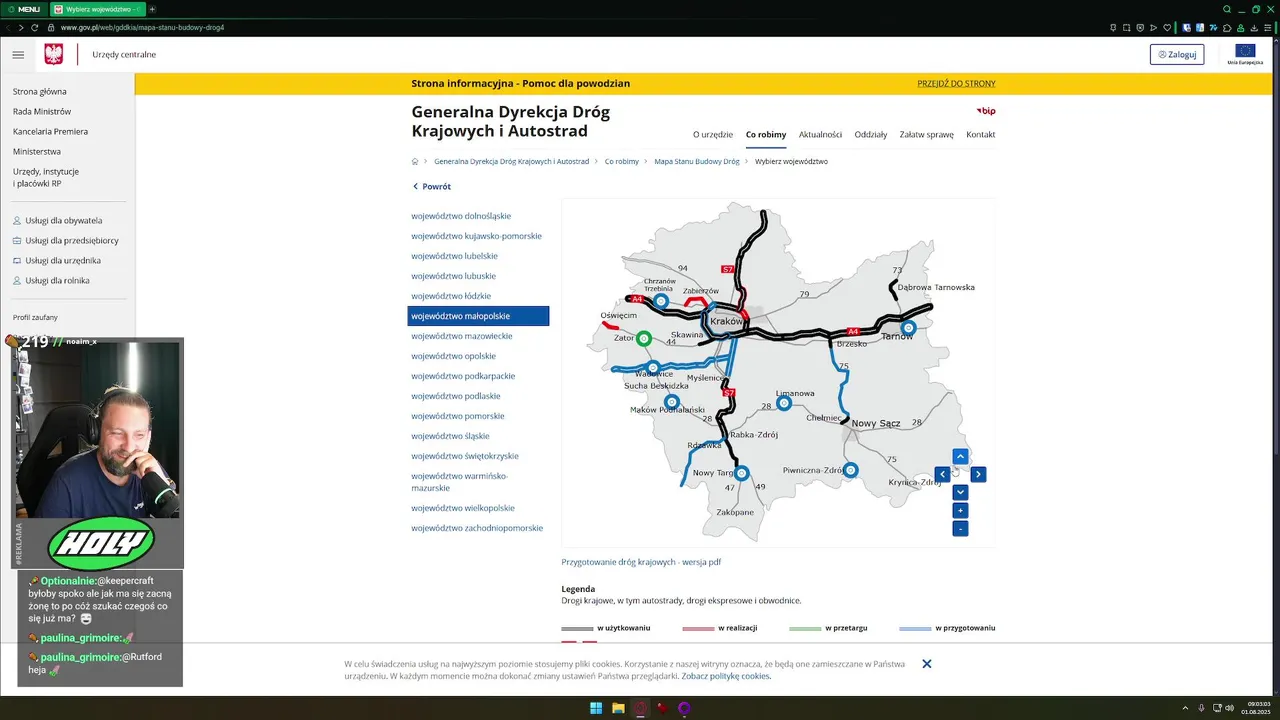The image size is (1280, 720).
Task: Open Kancelaria Premiera in sidebar
Action: (50, 132)
